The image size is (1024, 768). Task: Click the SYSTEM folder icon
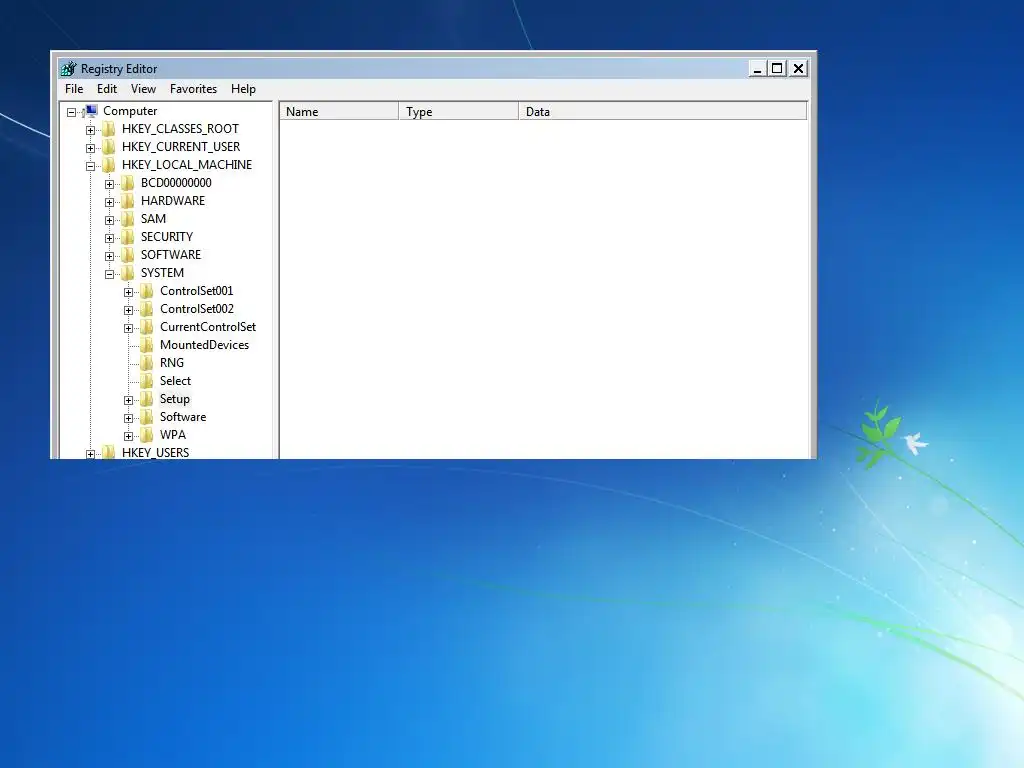coord(128,273)
